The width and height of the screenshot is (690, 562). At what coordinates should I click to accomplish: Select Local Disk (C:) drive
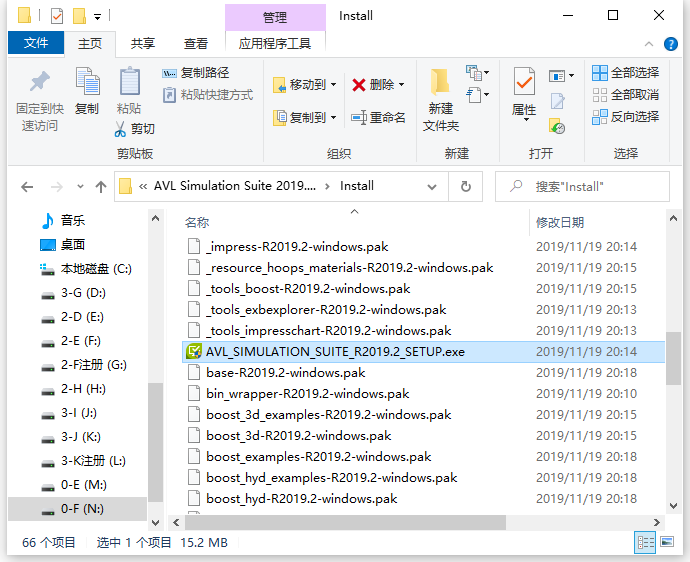[86, 268]
